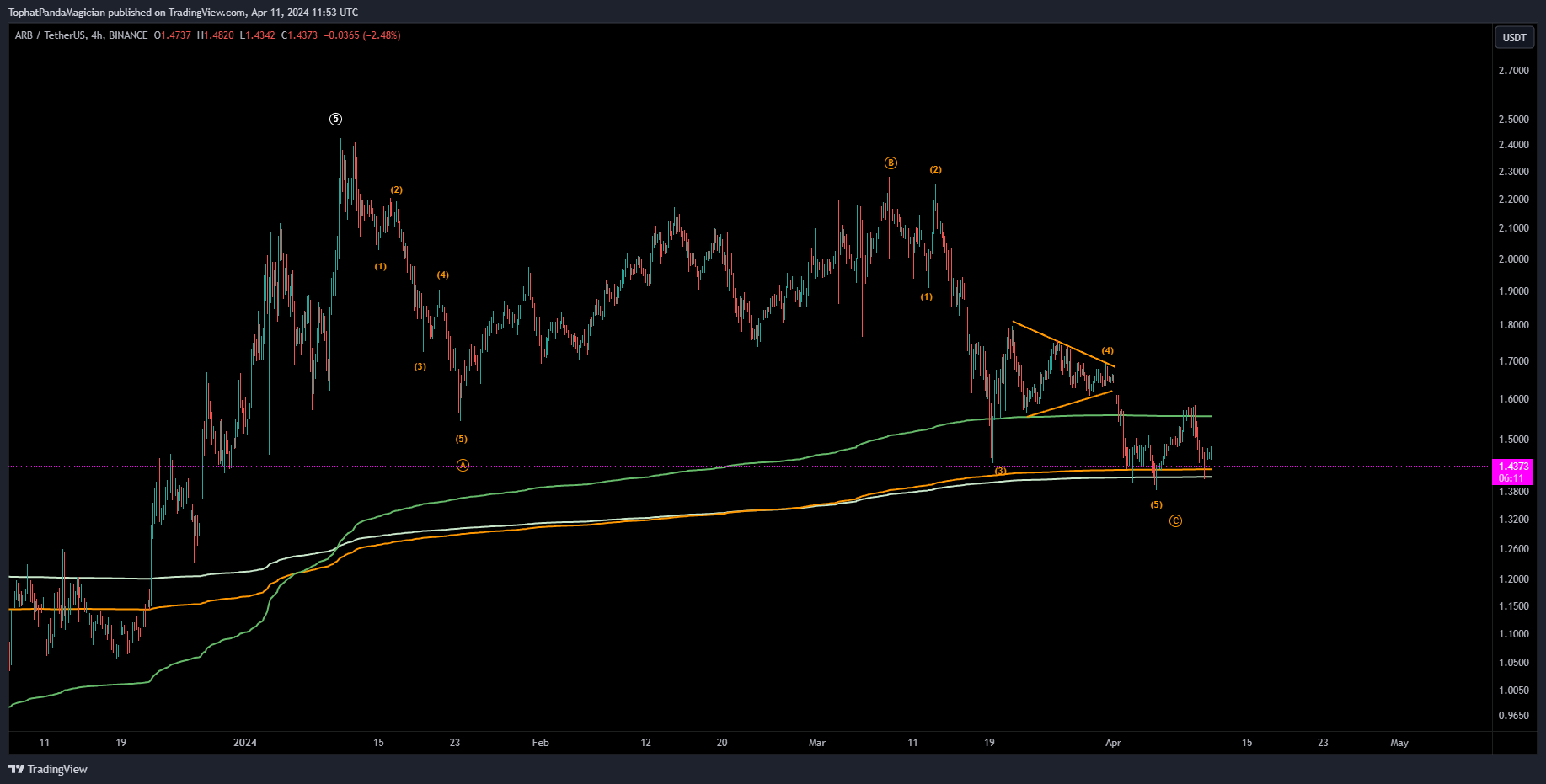Click the (4) label above the triangle pattern
The width and height of the screenshot is (1546, 784).
tap(1107, 350)
